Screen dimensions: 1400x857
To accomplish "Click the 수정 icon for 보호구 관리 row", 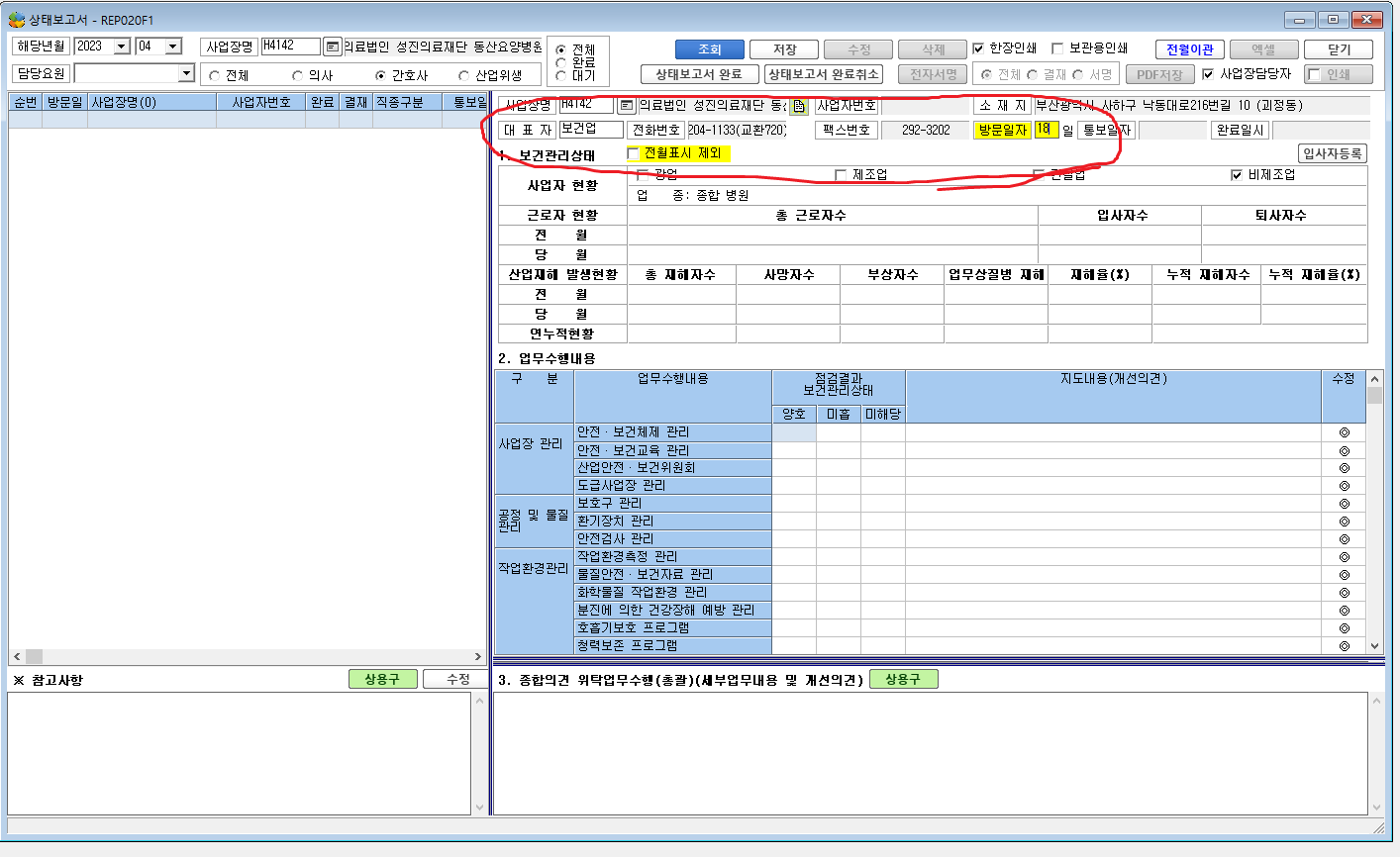I will [1344, 504].
